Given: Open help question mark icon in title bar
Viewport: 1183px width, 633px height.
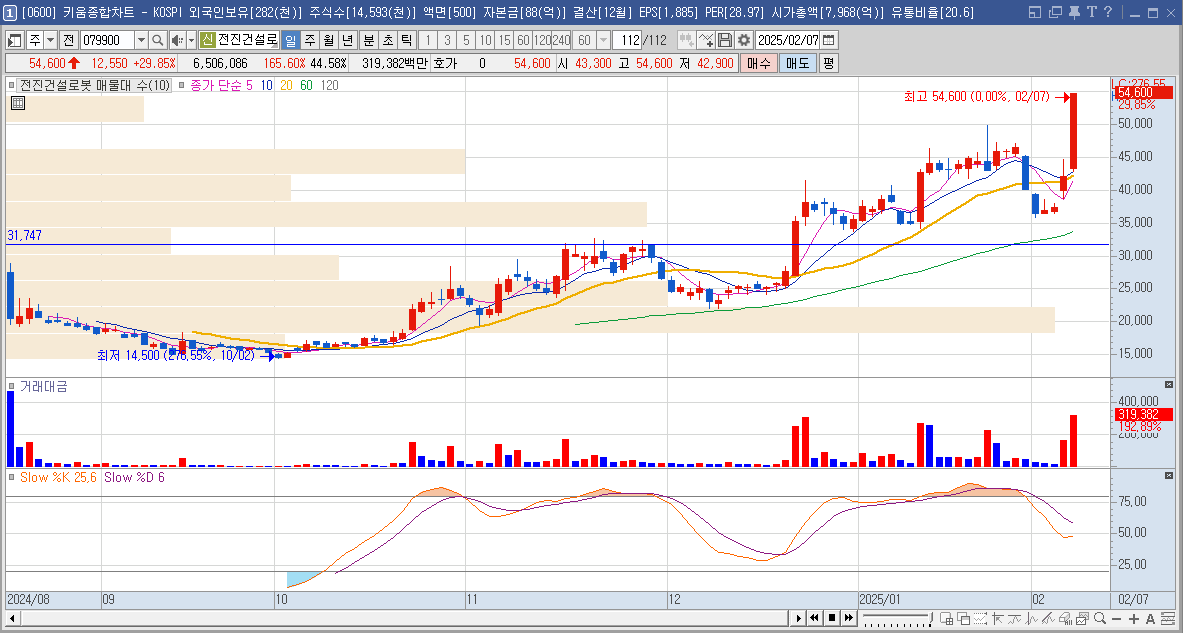Looking at the screenshot, I should [1108, 11].
